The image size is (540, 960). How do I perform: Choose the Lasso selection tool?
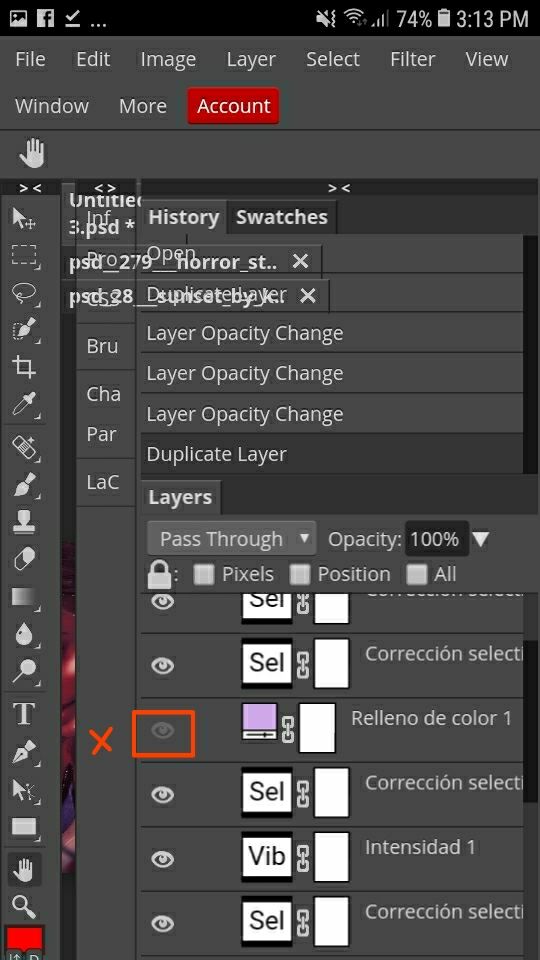[24, 293]
